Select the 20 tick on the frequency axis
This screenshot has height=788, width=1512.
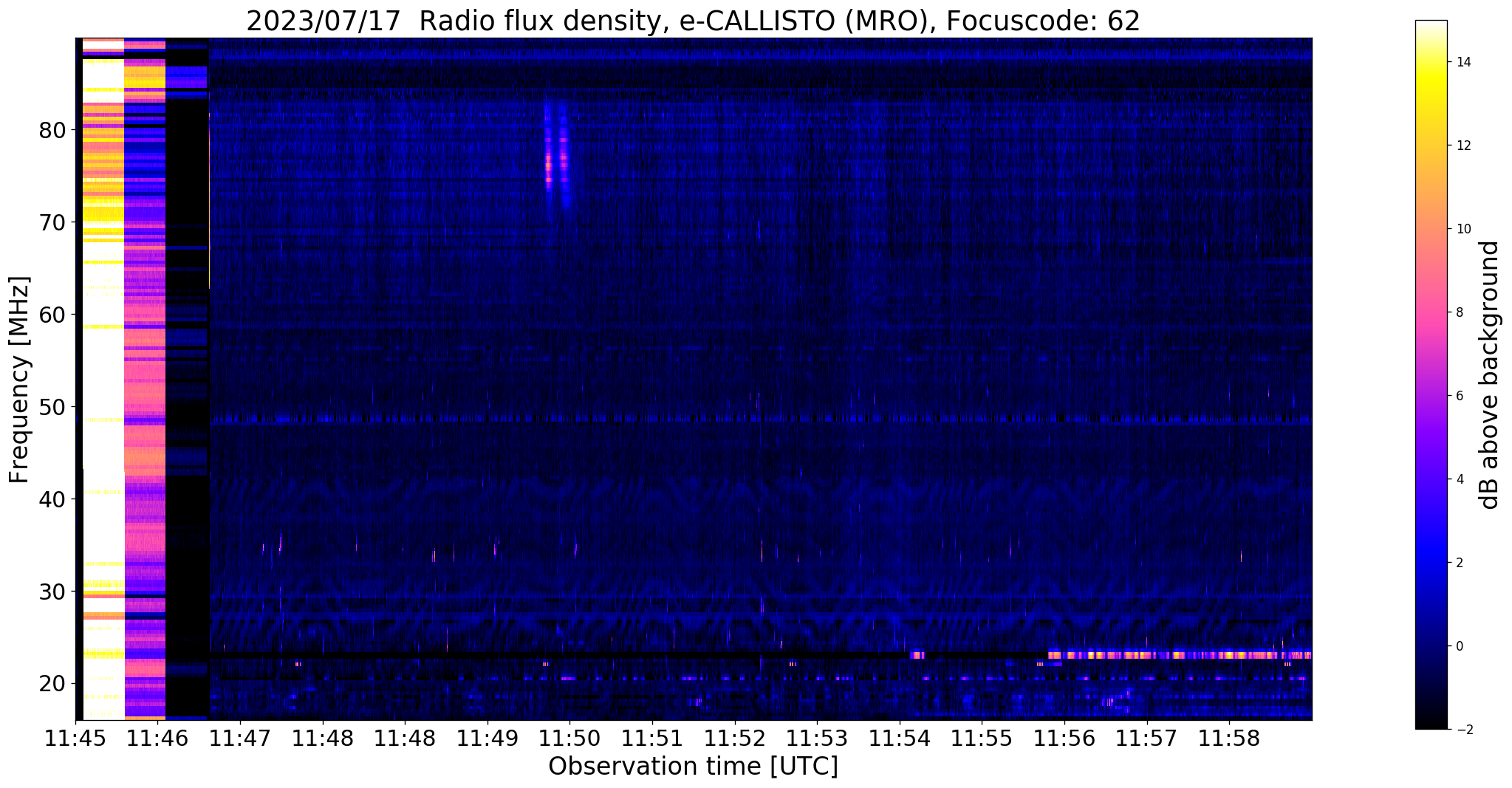click(x=53, y=684)
